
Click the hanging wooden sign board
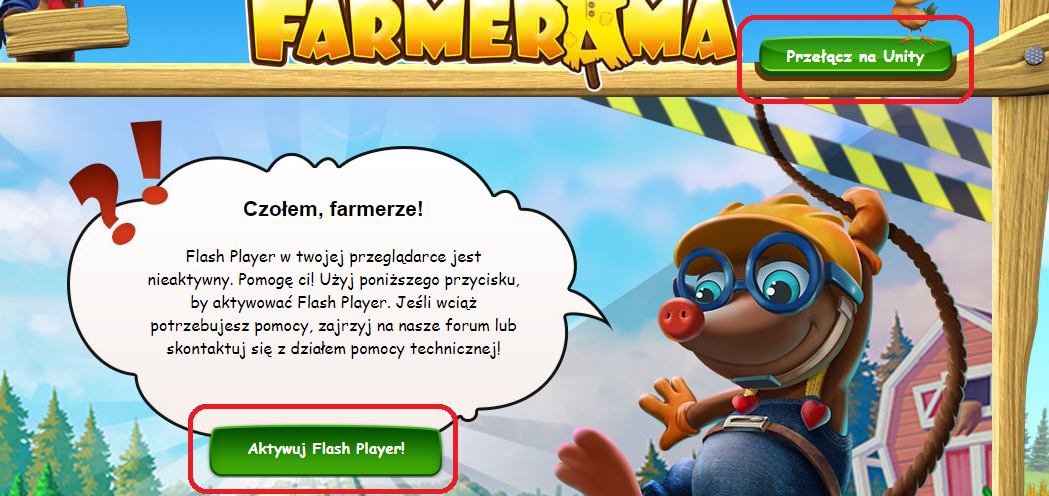tap(66, 31)
